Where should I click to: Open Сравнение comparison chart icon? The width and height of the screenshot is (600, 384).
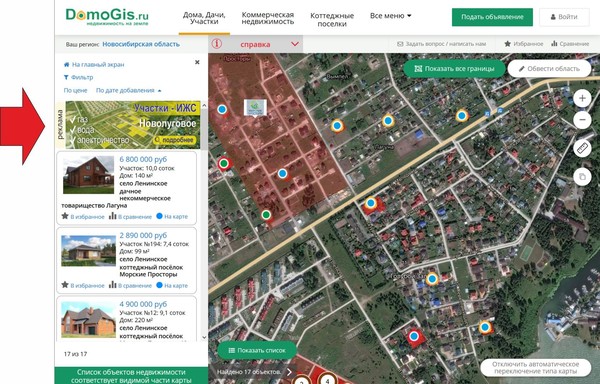(554, 44)
